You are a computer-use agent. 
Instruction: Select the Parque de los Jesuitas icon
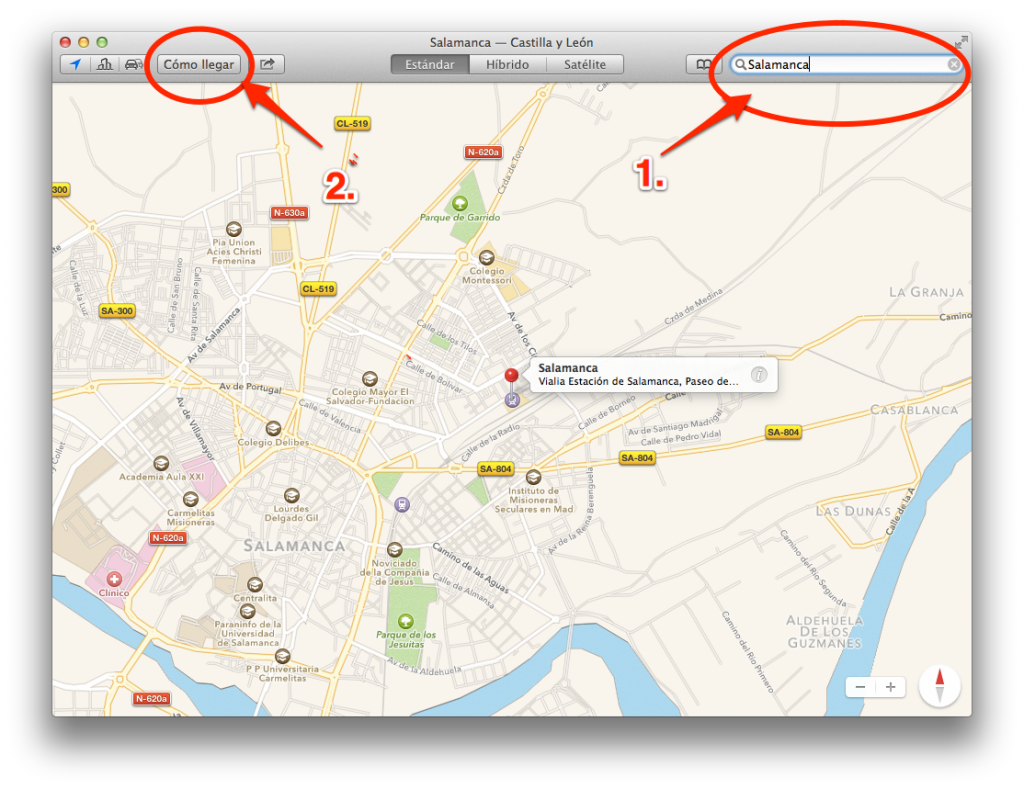click(x=405, y=621)
